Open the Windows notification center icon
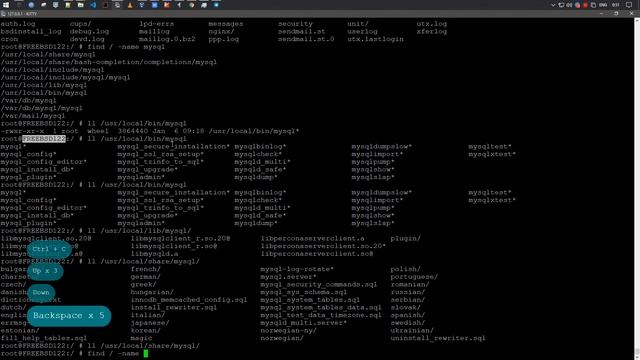The width and height of the screenshot is (640, 360). click(x=629, y=5)
